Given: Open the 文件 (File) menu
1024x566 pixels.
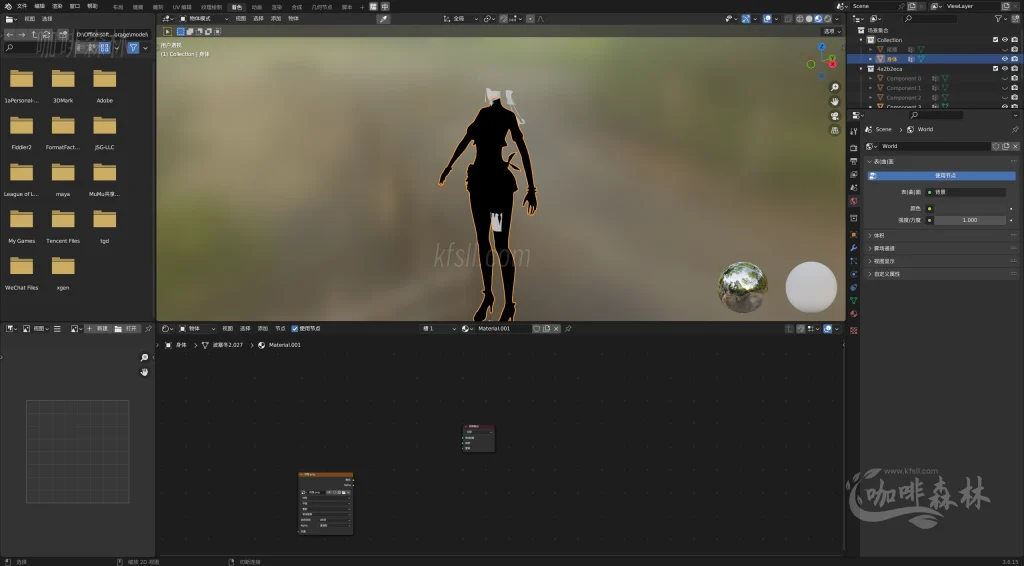Looking at the screenshot, I should (22, 7).
